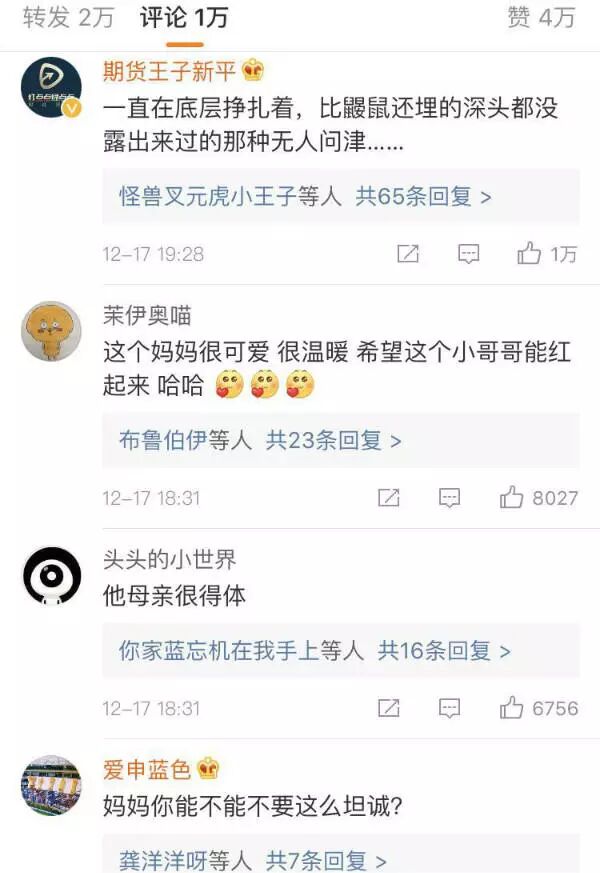Image resolution: width=600 pixels, height=873 pixels.
Task: Tap repost icon under 头头的小世界's comment
Action: click(x=388, y=708)
